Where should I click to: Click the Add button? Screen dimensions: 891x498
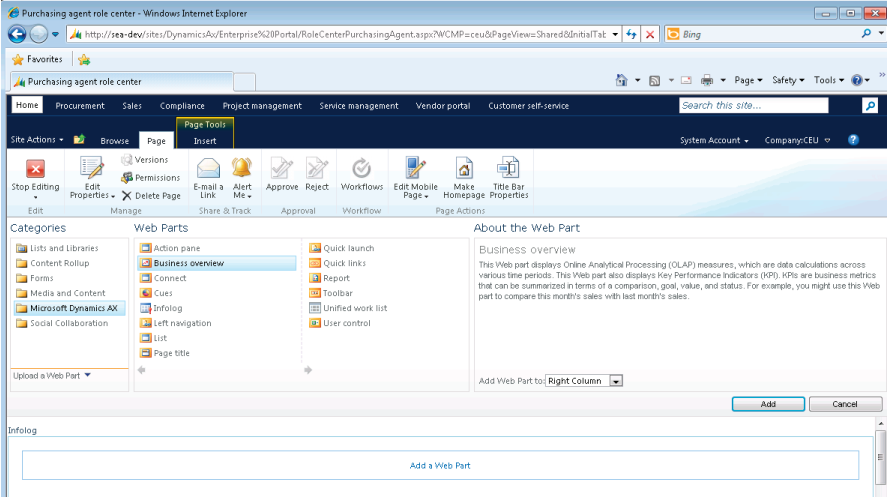(768, 404)
